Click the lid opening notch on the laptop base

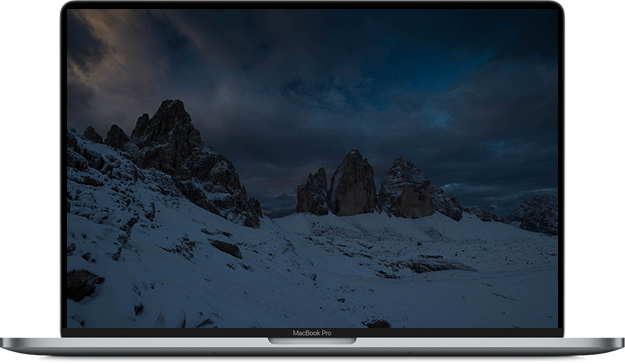click(x=312, y=341)
